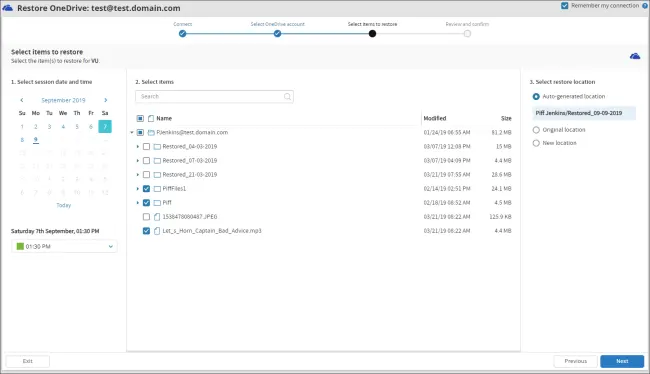Expand the Restored_07-03-2019 folder

[x=138, y=161]
